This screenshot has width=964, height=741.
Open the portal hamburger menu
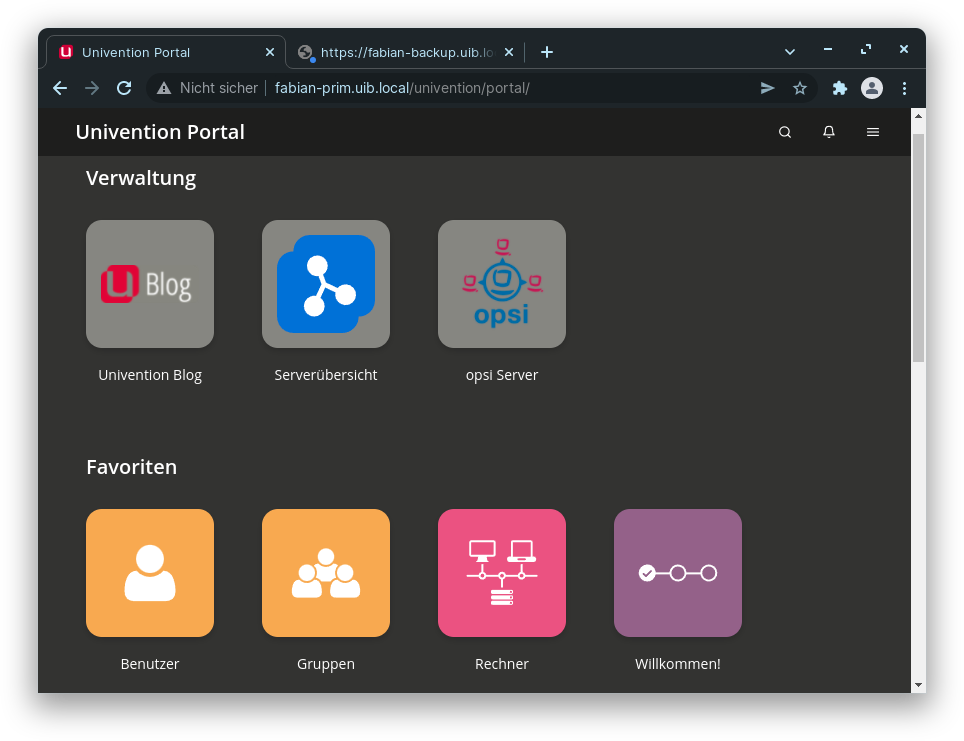point(873,132)
